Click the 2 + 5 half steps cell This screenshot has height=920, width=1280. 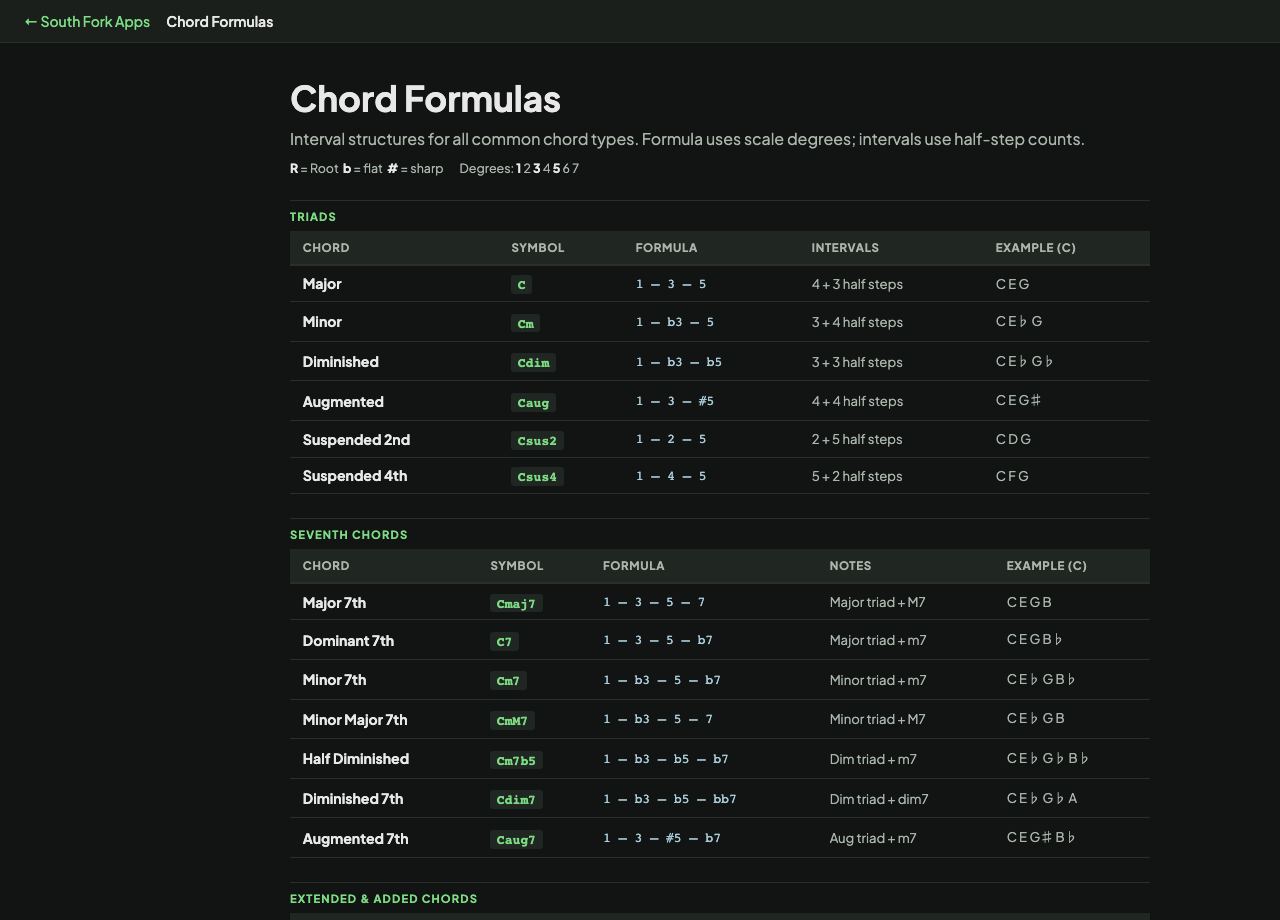tap(857, 439)
